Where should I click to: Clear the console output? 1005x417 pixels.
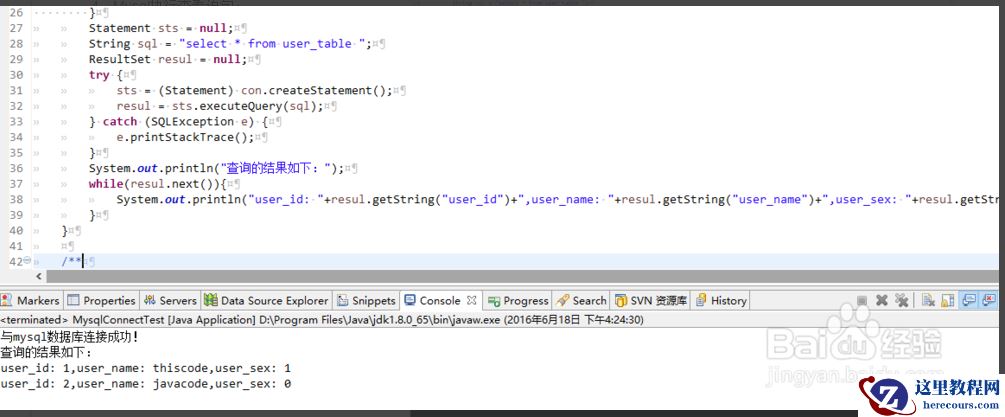[927, 300]
